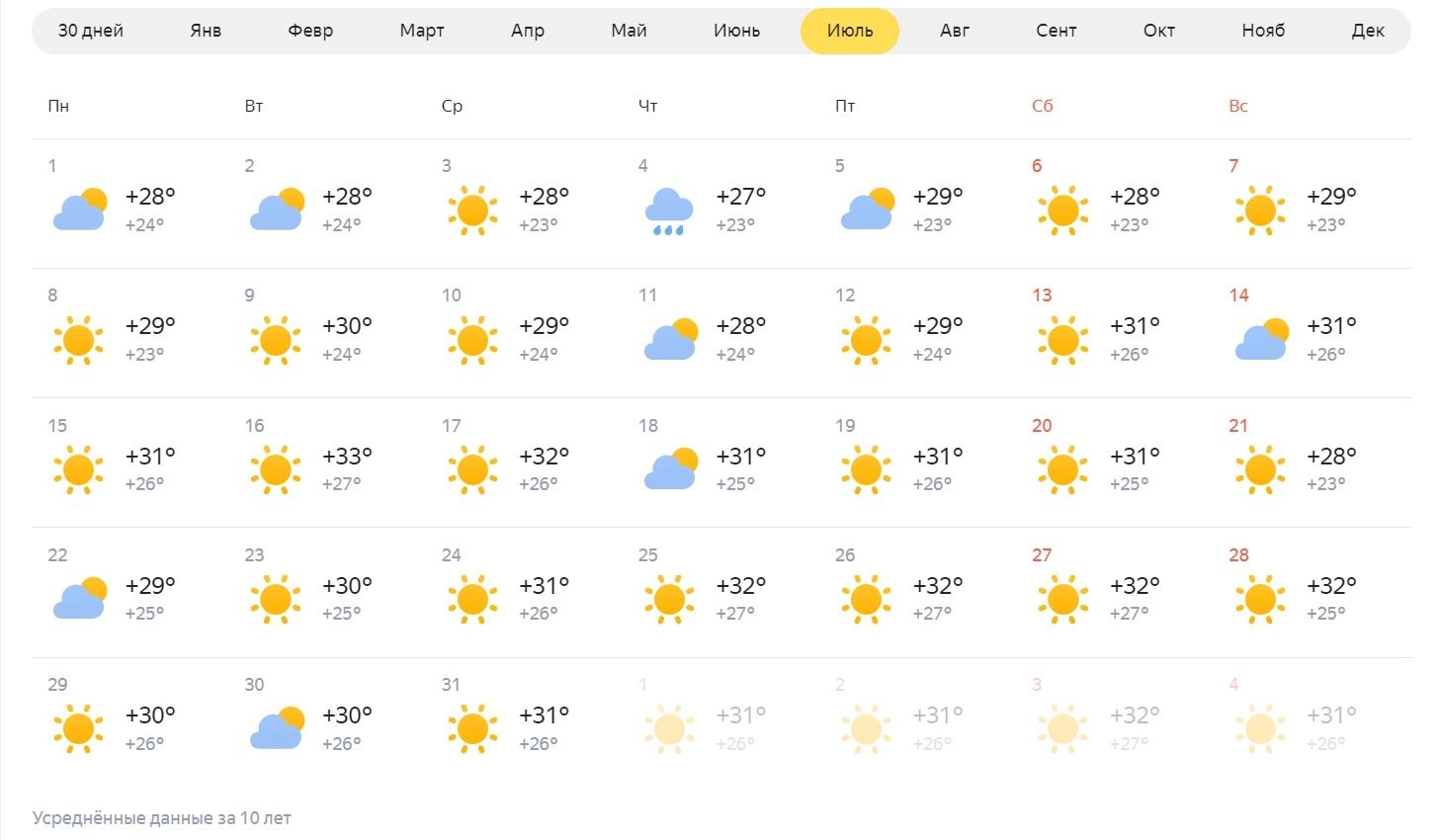
Task: Select the Янв month tab
Action: [206, 31]
